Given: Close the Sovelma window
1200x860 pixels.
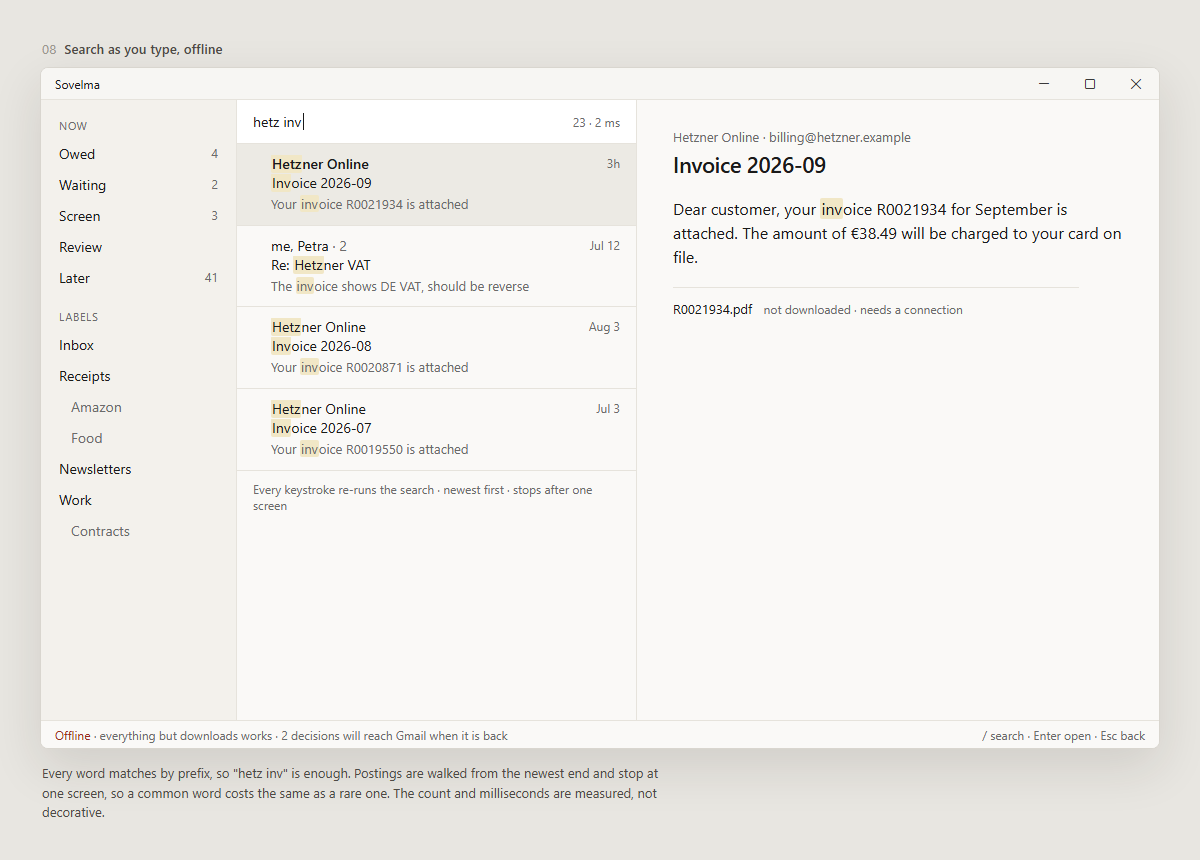Looking at the screenshot, I should 1136,84.
